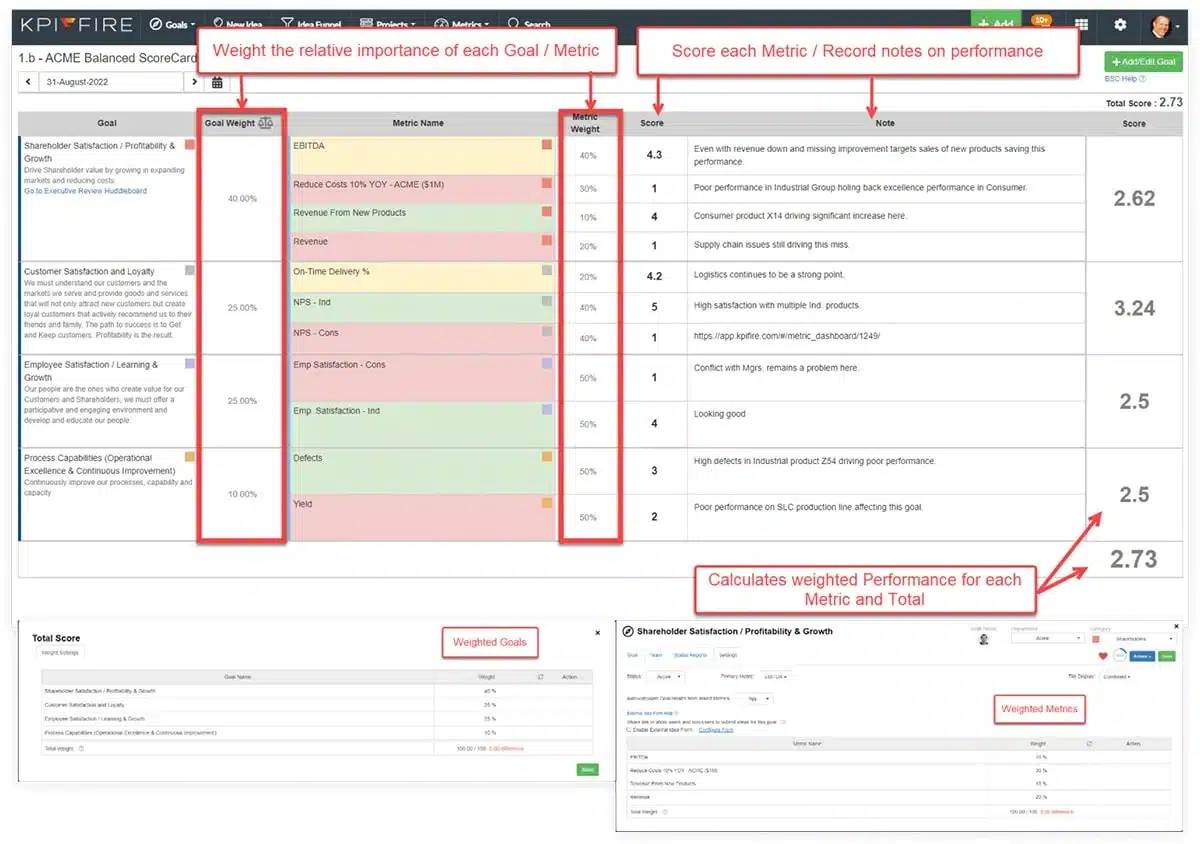Expand the auto-calculate goal health Yes dropdown

tap(754, 698)
